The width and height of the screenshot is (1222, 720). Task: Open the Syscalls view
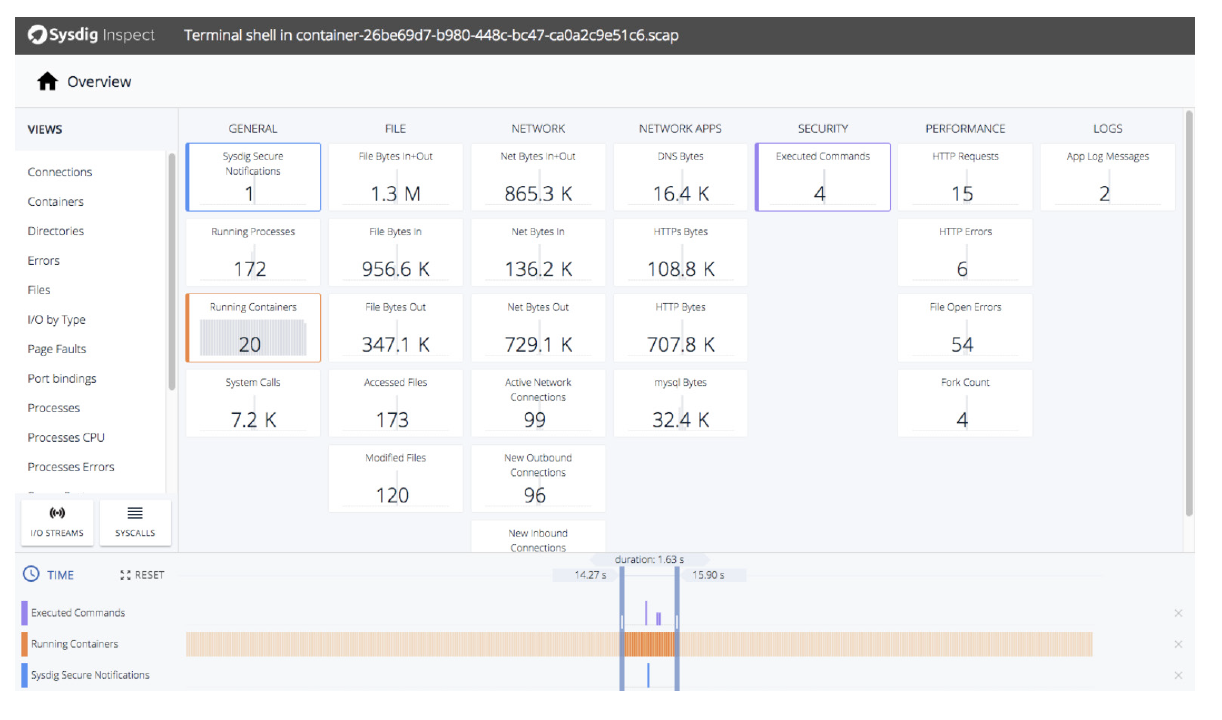click(135, 522)
